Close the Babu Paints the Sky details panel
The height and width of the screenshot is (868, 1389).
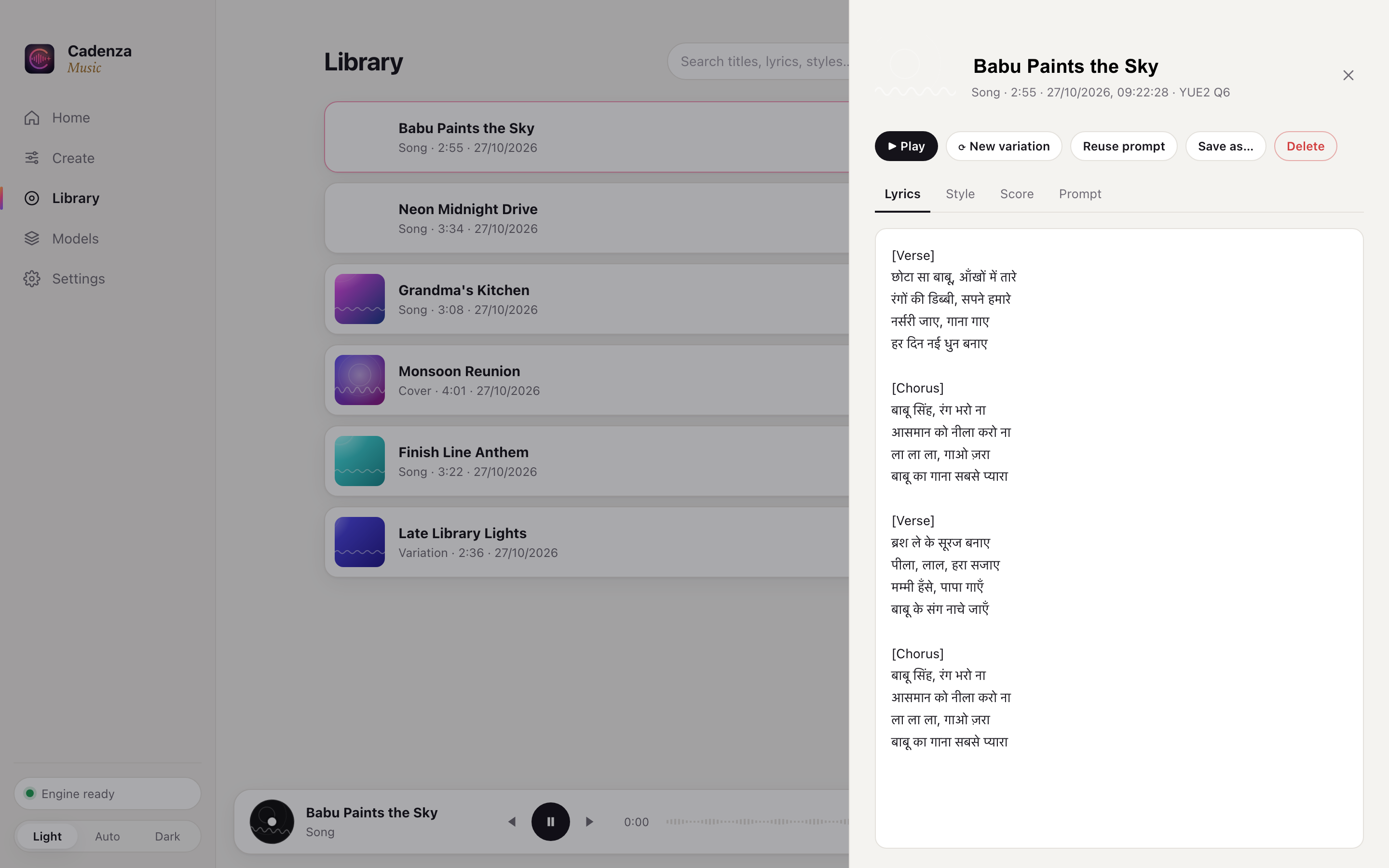coord(1348,75)
